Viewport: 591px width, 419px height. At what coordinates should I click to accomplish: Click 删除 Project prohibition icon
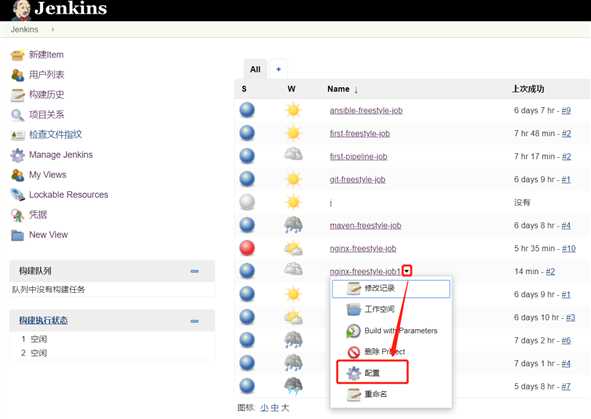(x=354, y=352)
